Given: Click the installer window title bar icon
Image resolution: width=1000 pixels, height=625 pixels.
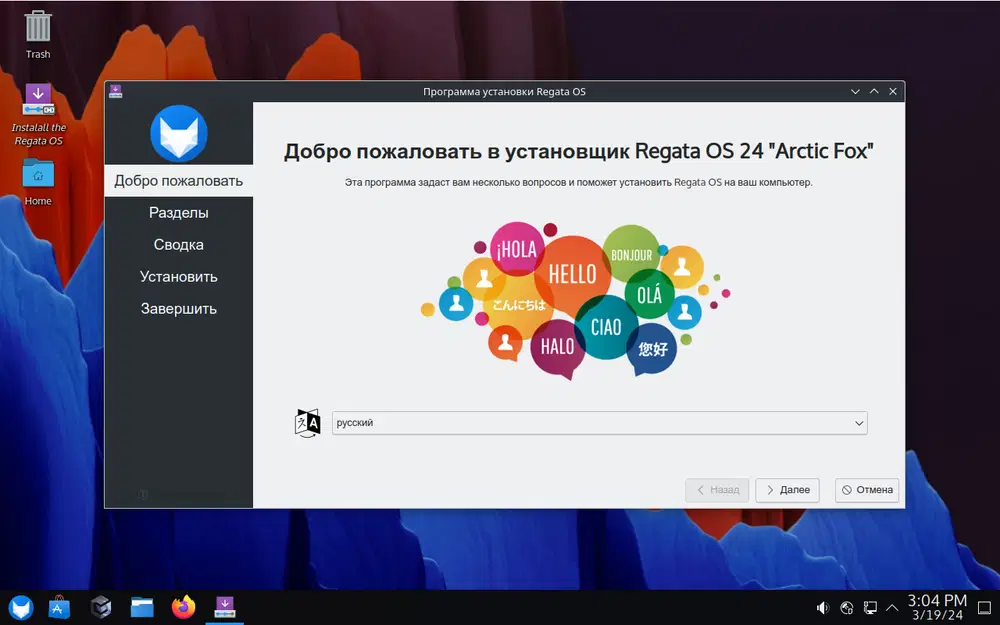Looking at the screenshot, I should click(115, 91).
